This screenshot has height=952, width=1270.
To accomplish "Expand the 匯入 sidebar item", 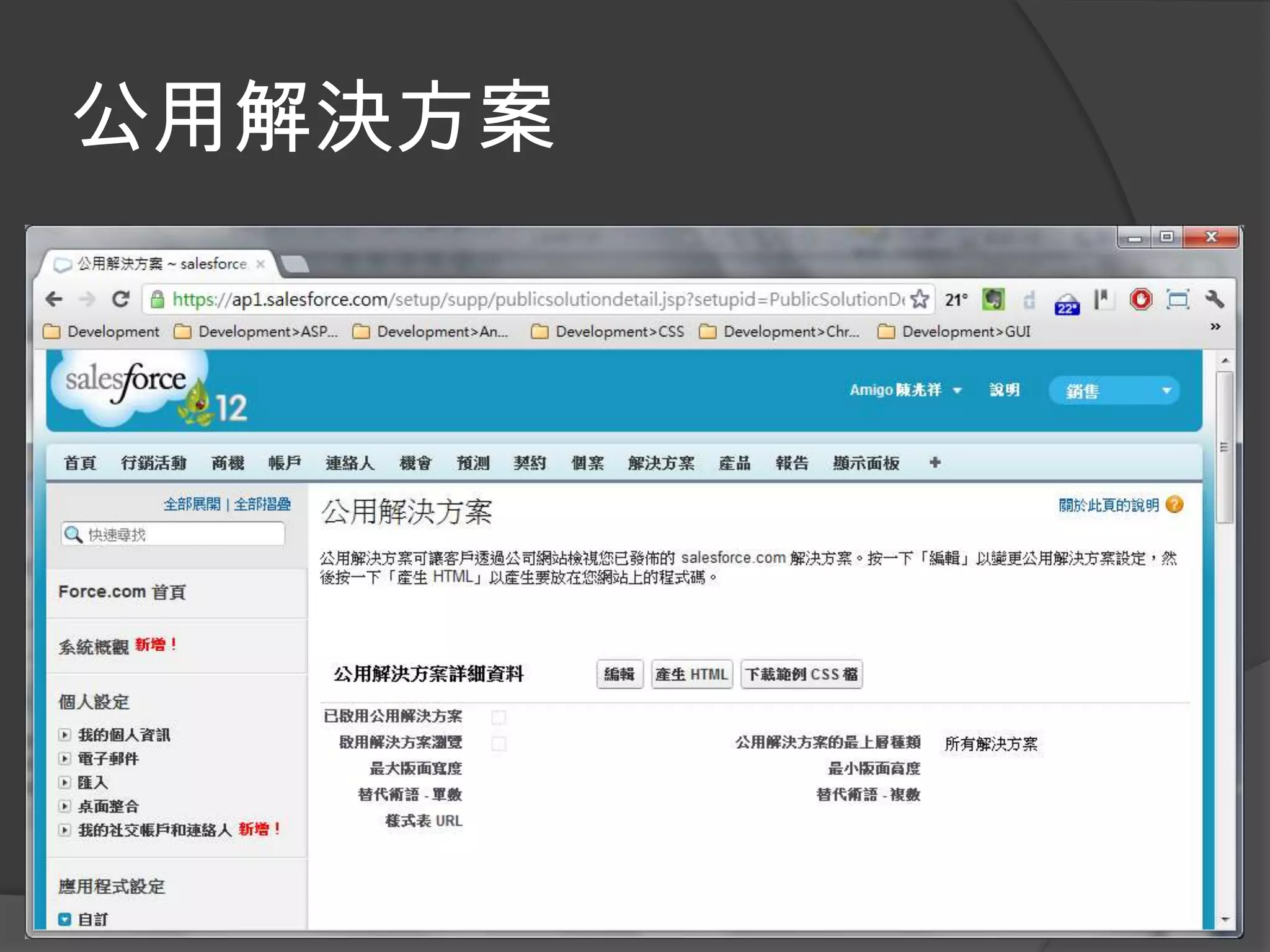I will [64, 782].
